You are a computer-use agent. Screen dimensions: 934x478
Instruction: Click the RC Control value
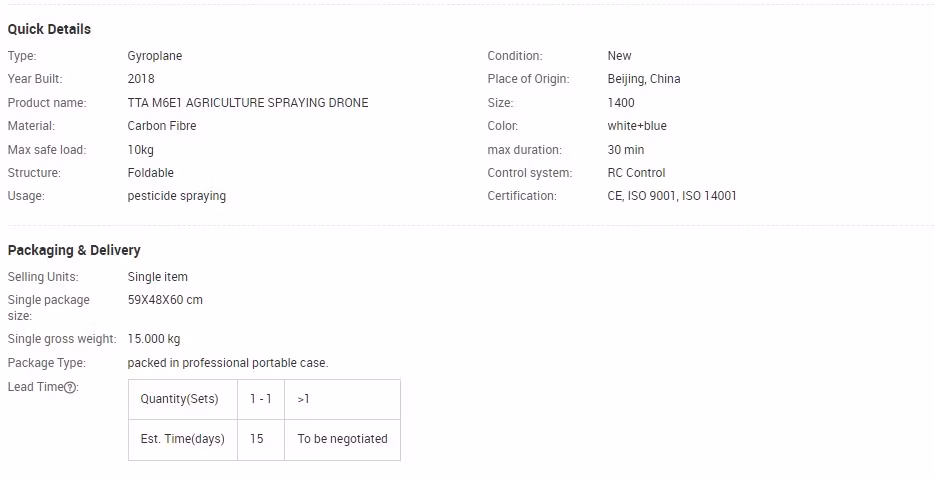click(x=636, y=173)
